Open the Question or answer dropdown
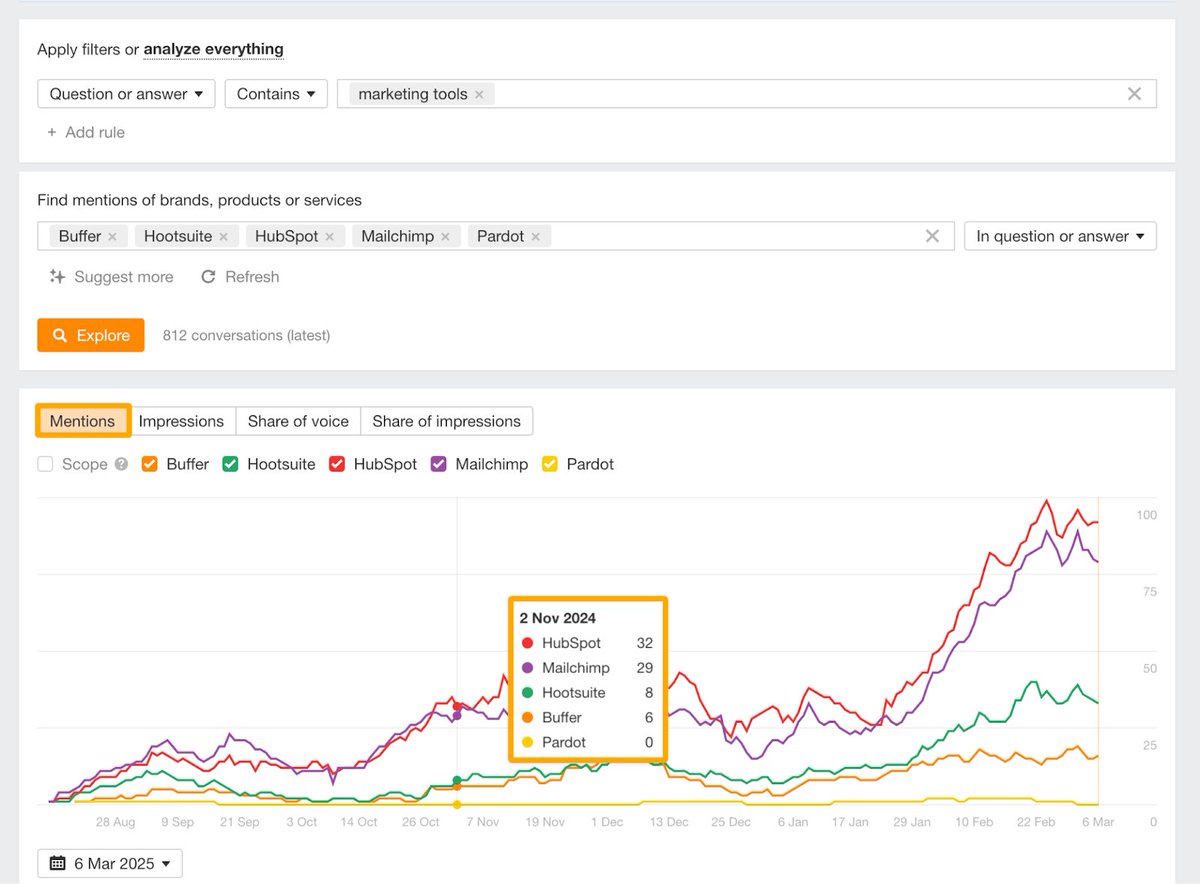The image size is (1200, 884). point(126,94)
